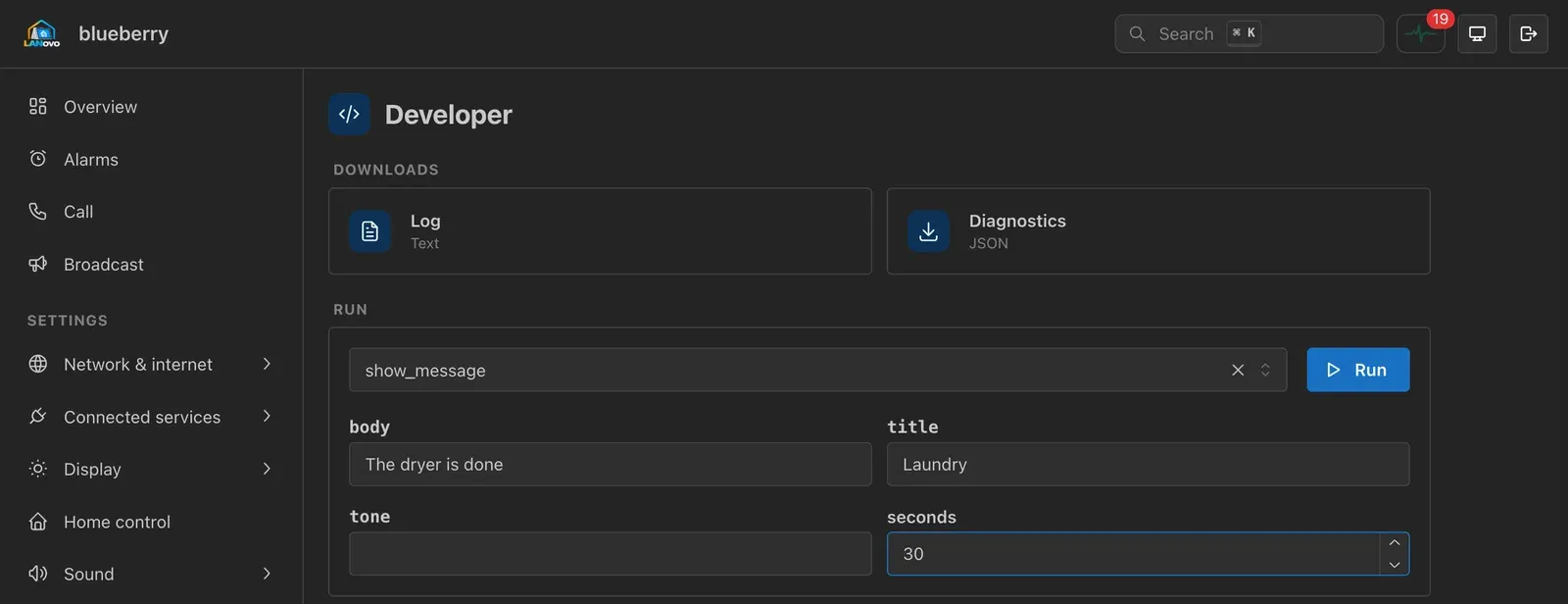Click the Overview grid icon
Image resolution: width=1568 pixels, height=604 pixels.
coord(38,106)
